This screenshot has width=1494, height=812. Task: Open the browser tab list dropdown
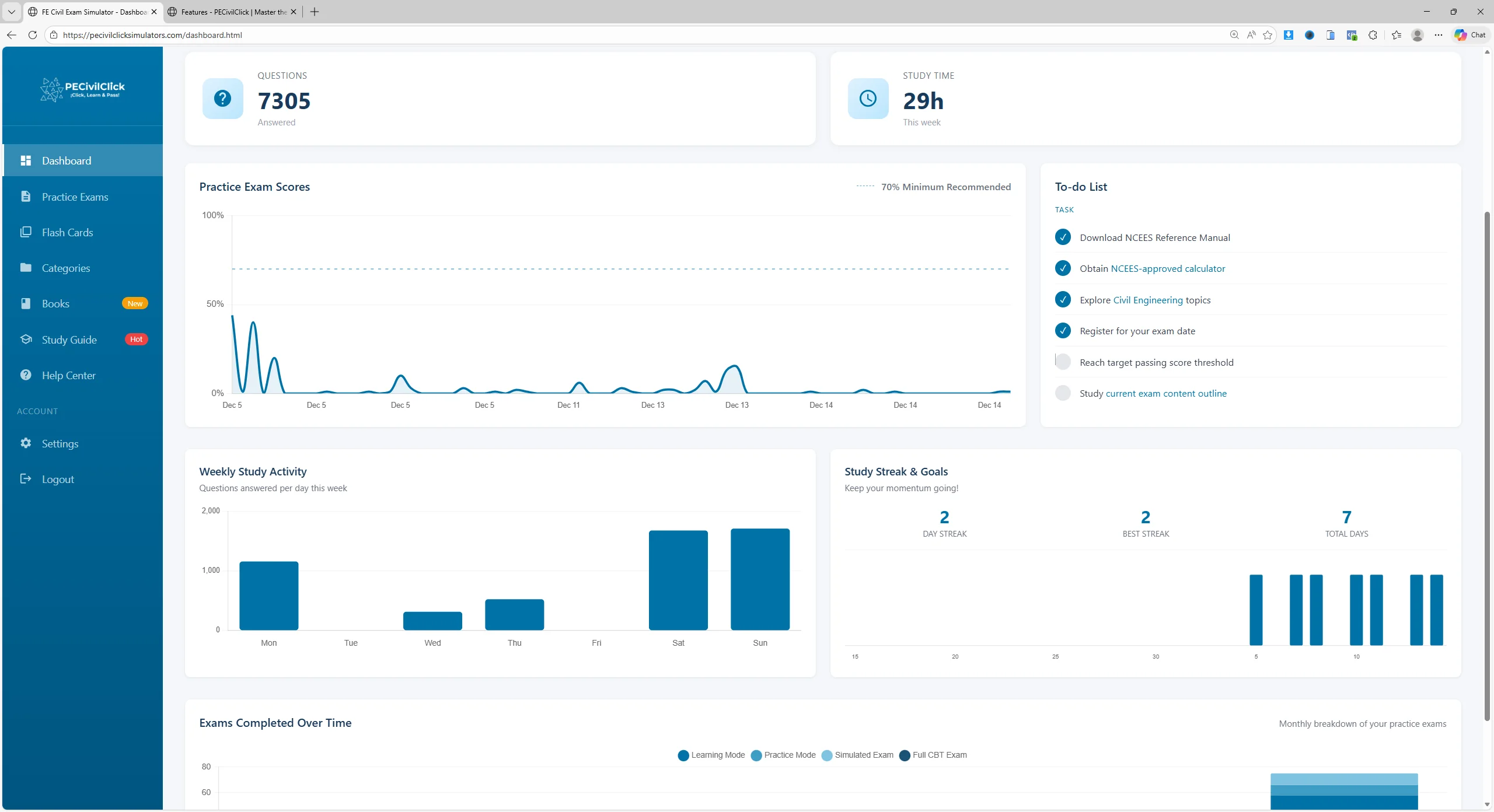(11, 12)
